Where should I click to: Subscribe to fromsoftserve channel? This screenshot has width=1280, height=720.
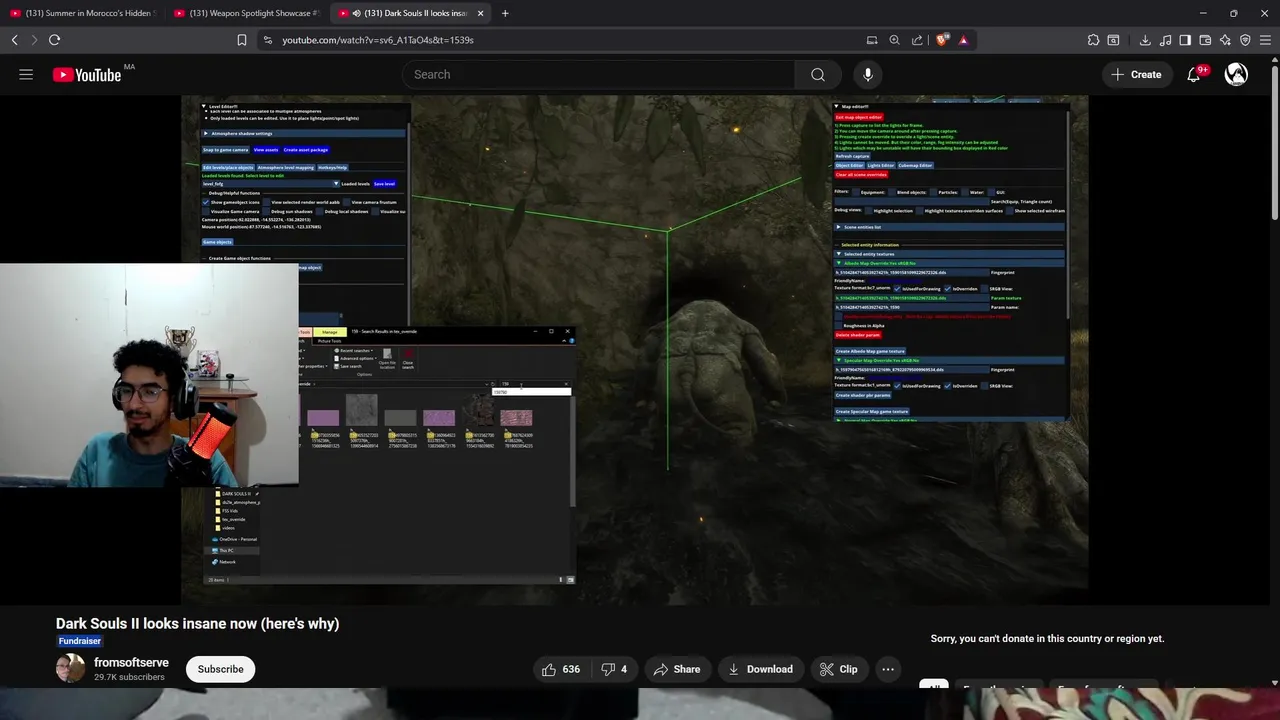(x=220, y=669)
